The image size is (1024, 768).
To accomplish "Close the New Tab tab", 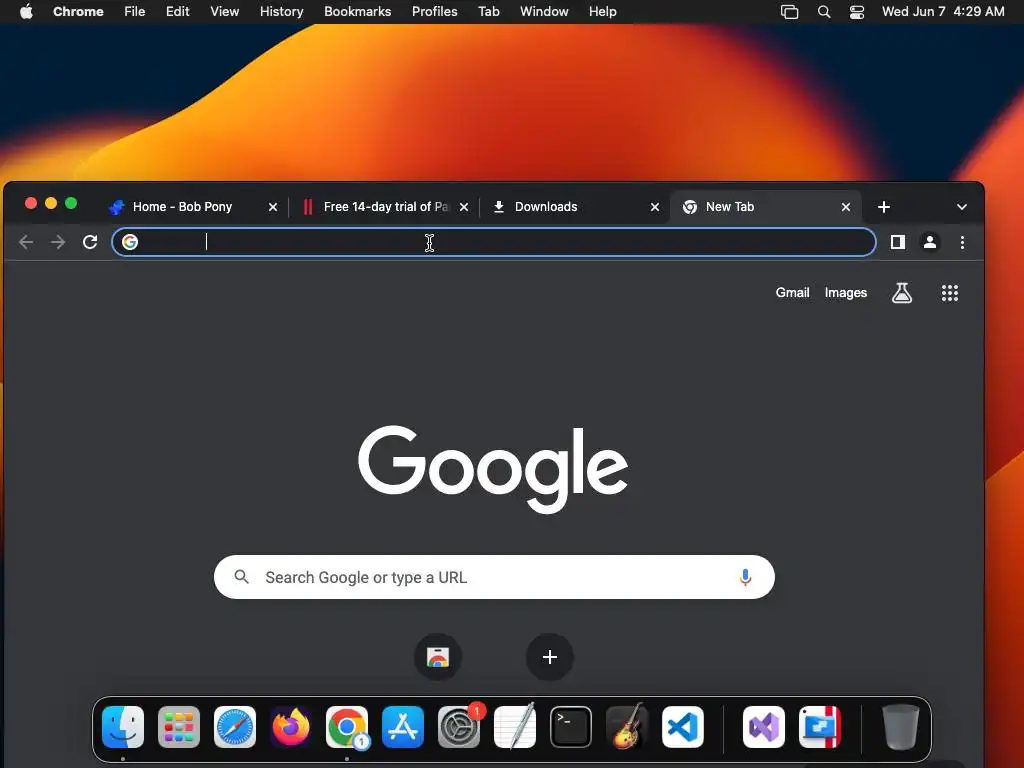I will click(846, 207).
